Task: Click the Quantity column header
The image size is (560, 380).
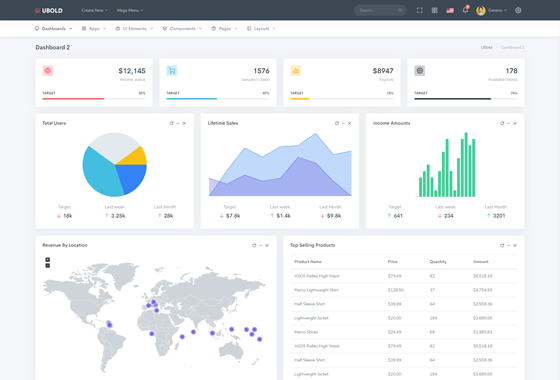Action: [x=438, y=262]
